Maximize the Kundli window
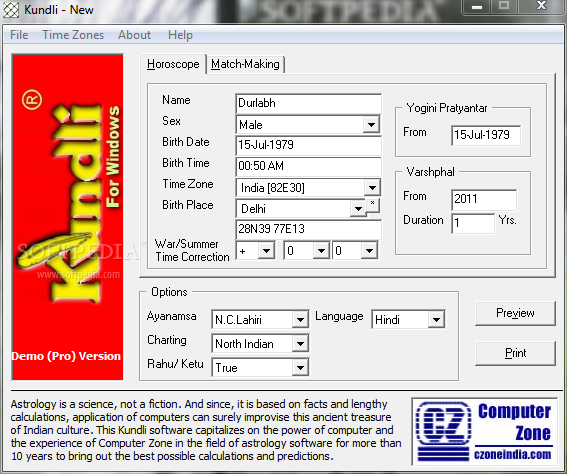The height and width of the screenshot is (474, 567). point(504,6)
